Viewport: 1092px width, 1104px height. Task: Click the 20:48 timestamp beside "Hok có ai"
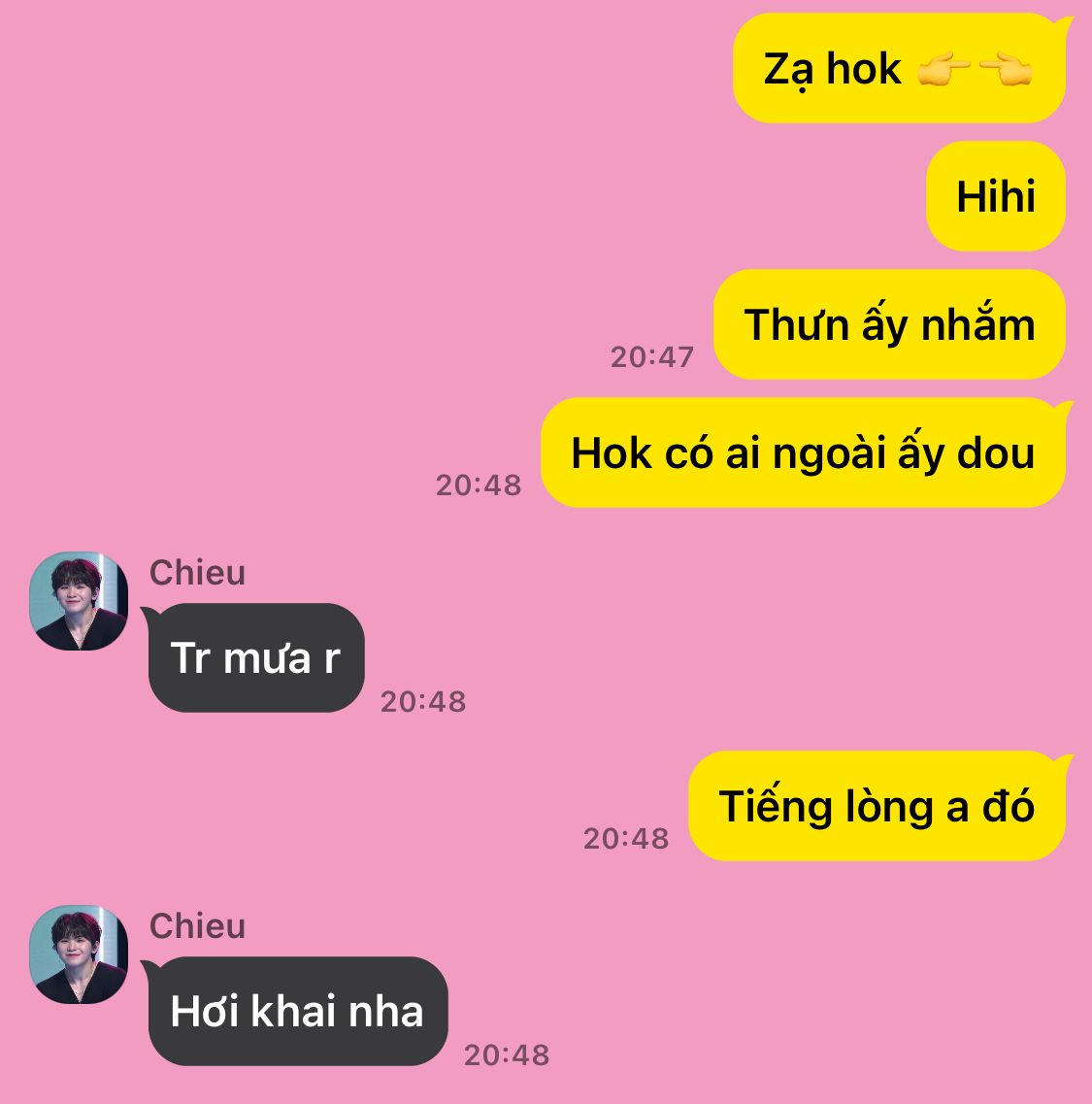click(x=479, y=485)
